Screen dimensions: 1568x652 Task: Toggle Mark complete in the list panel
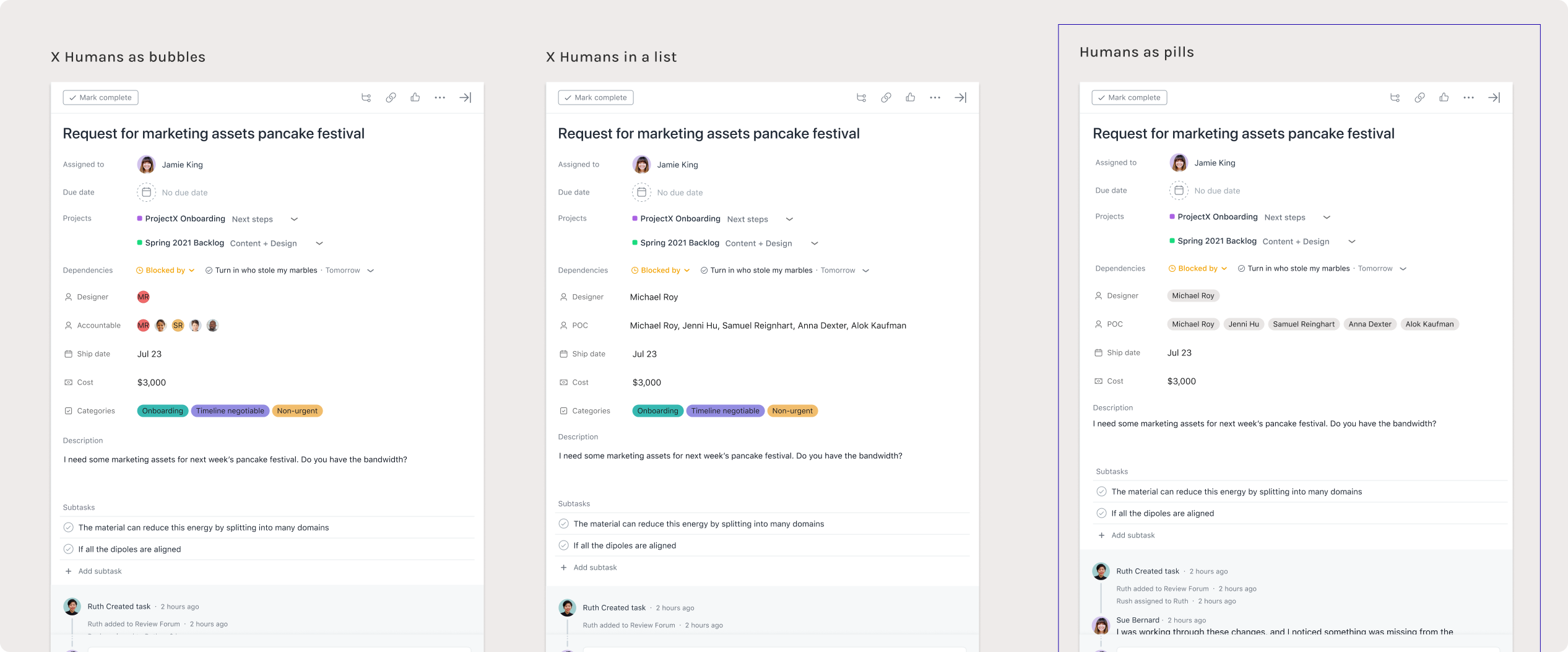click(x=596, y=97)
